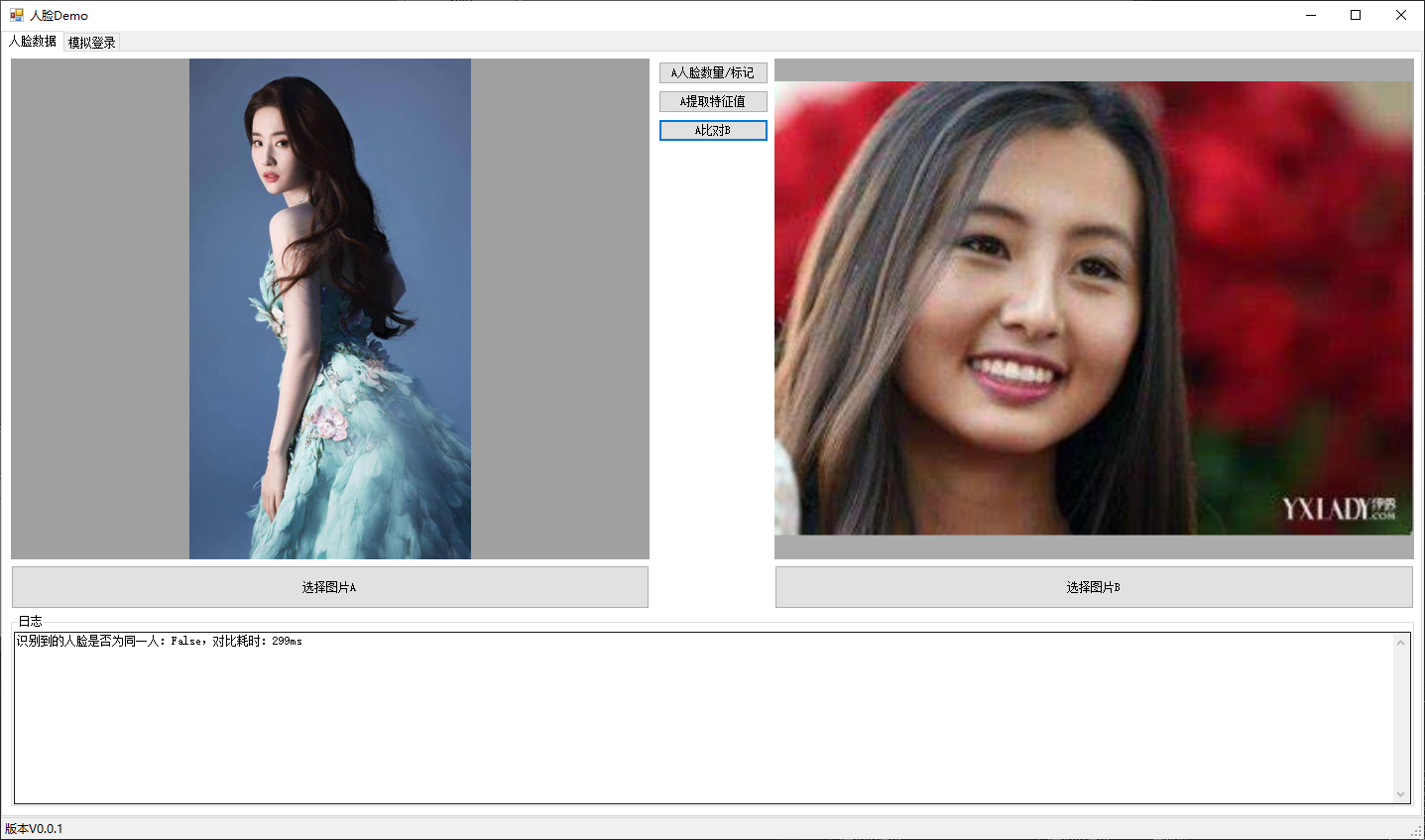
Task: Click the A提取特征值 button
Action: point(713,101)
